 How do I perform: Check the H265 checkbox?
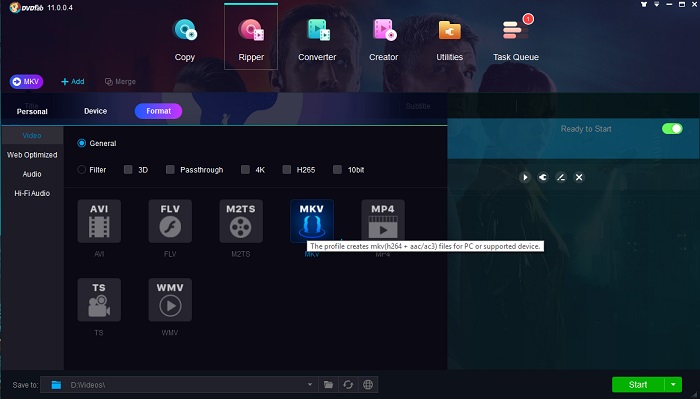[x=287, y=170]
